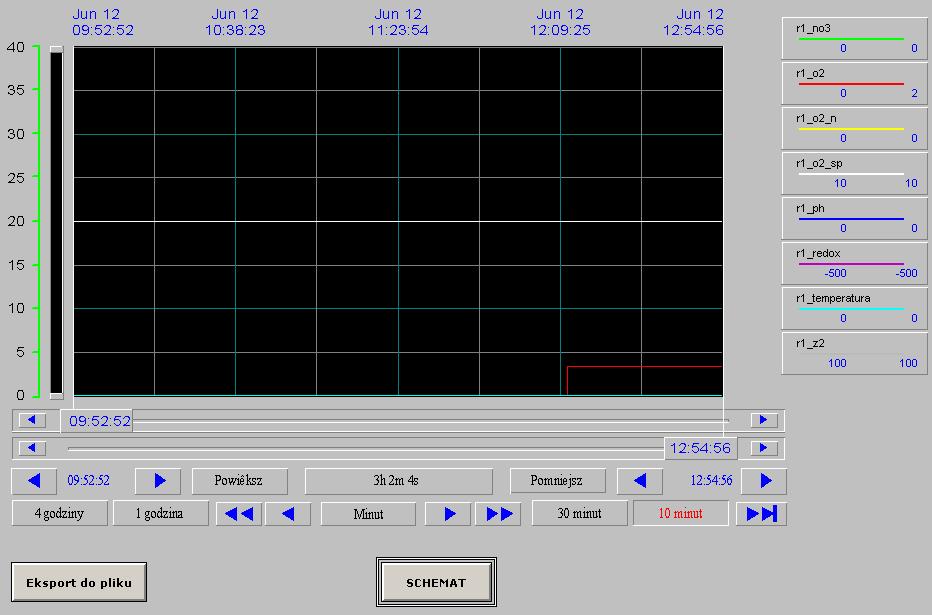Click the Pomniejsz zoom out button
Viewport: 932px width, 615px height.
pos(558,481)
